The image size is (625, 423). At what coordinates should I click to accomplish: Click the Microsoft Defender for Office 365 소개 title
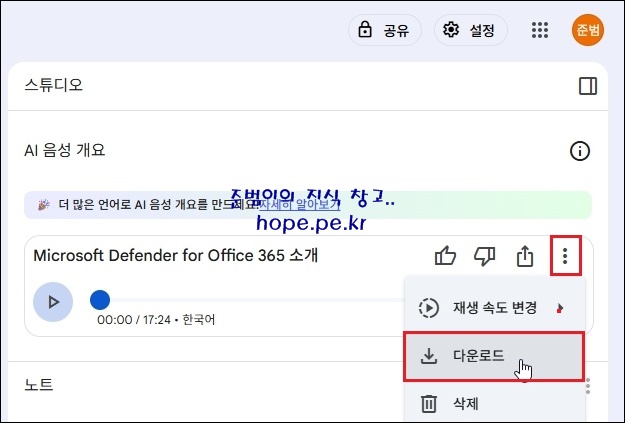coord(176,256)
